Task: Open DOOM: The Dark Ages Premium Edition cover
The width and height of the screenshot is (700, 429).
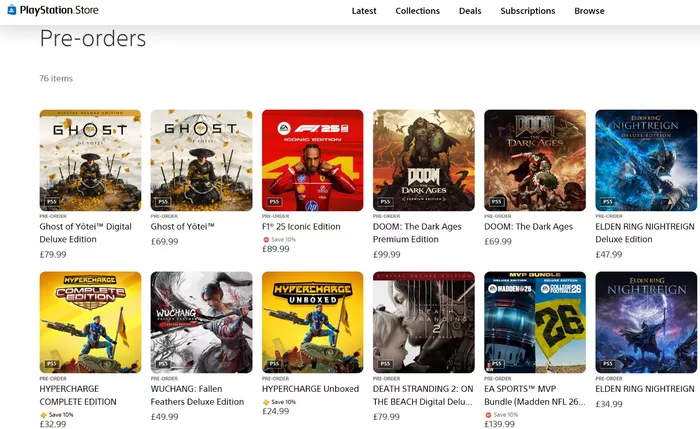Action: point(424,160)
